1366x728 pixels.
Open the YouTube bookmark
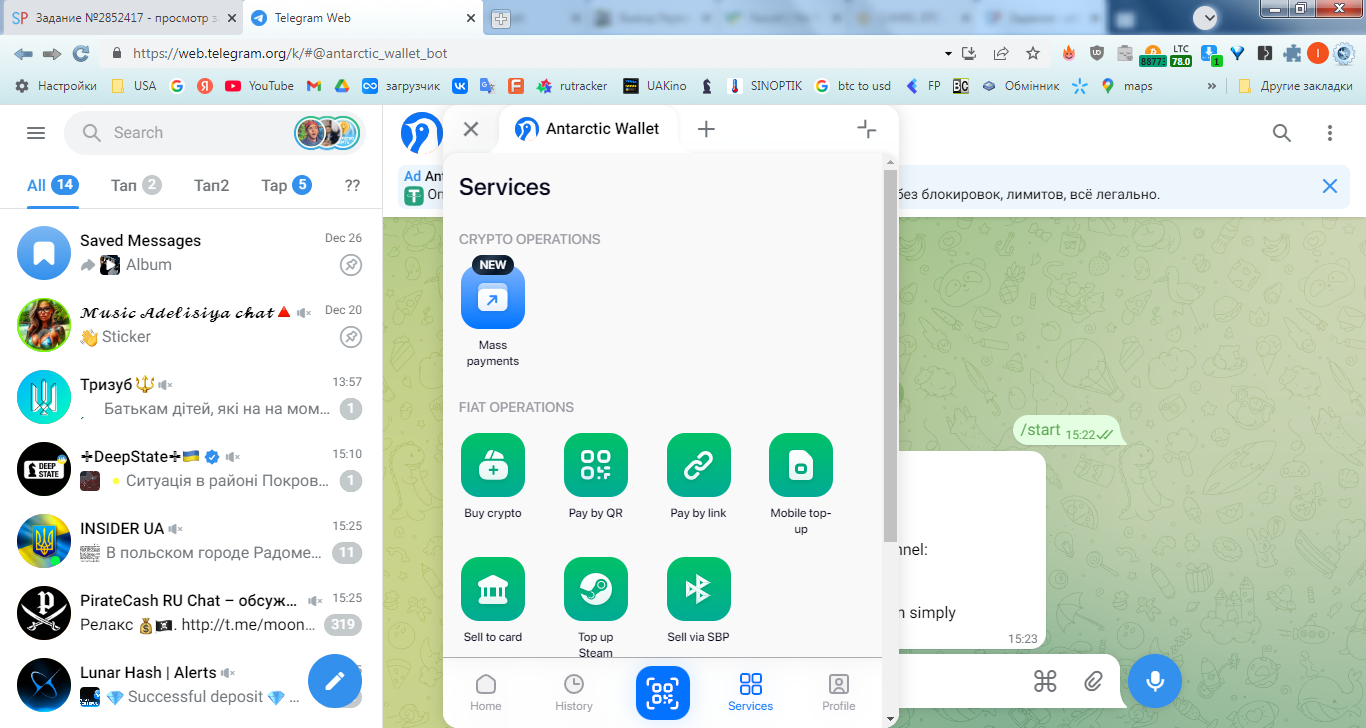point(260,86)
